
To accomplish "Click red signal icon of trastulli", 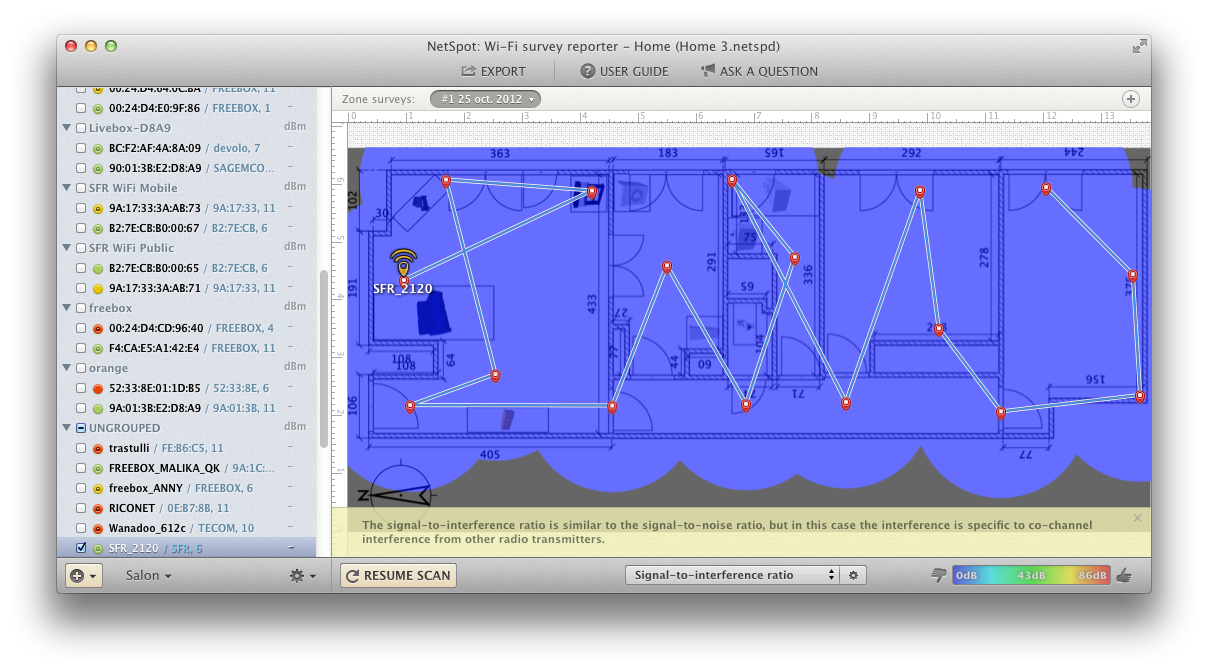I will click(98, 448).
